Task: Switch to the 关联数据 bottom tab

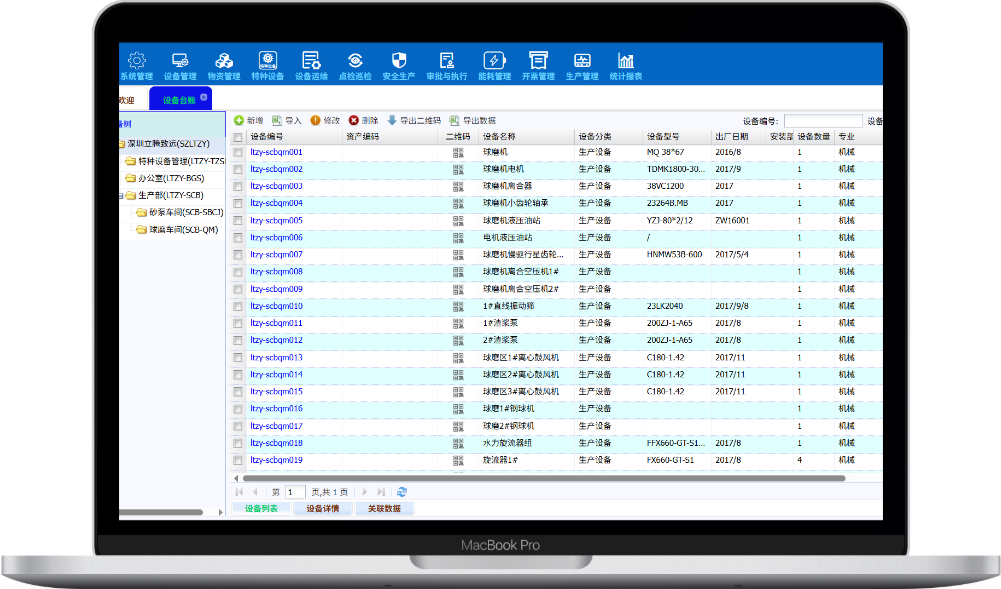Action: pos(383,509)
